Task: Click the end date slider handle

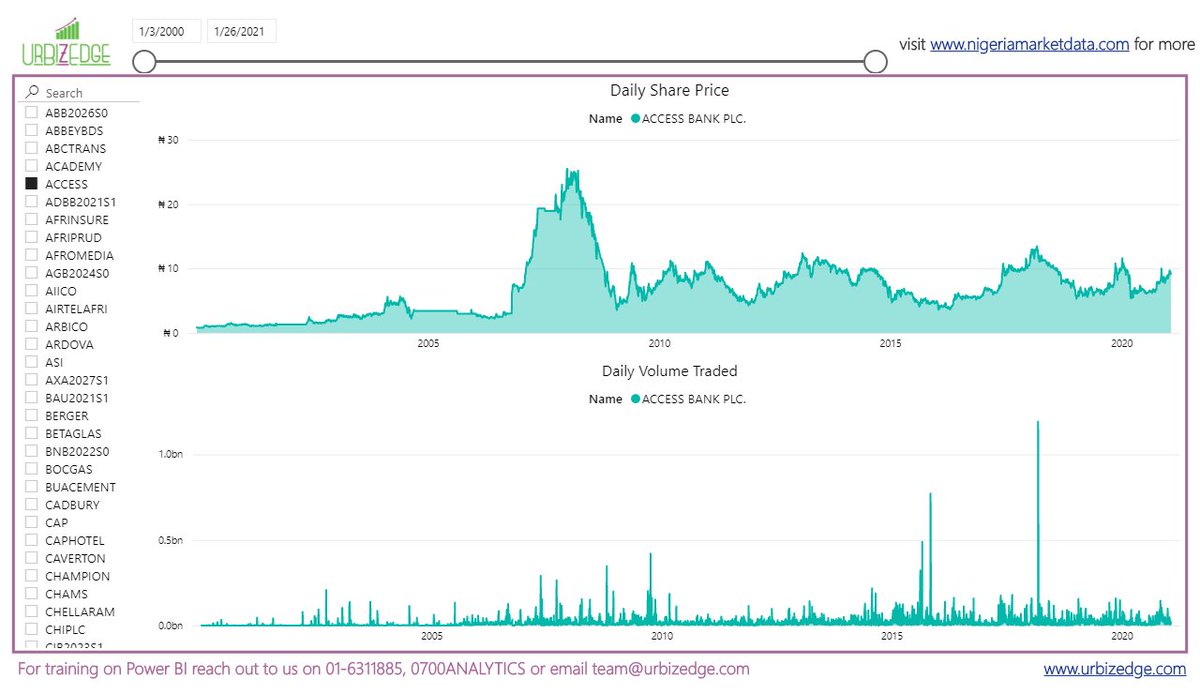Action: [875, 62]
